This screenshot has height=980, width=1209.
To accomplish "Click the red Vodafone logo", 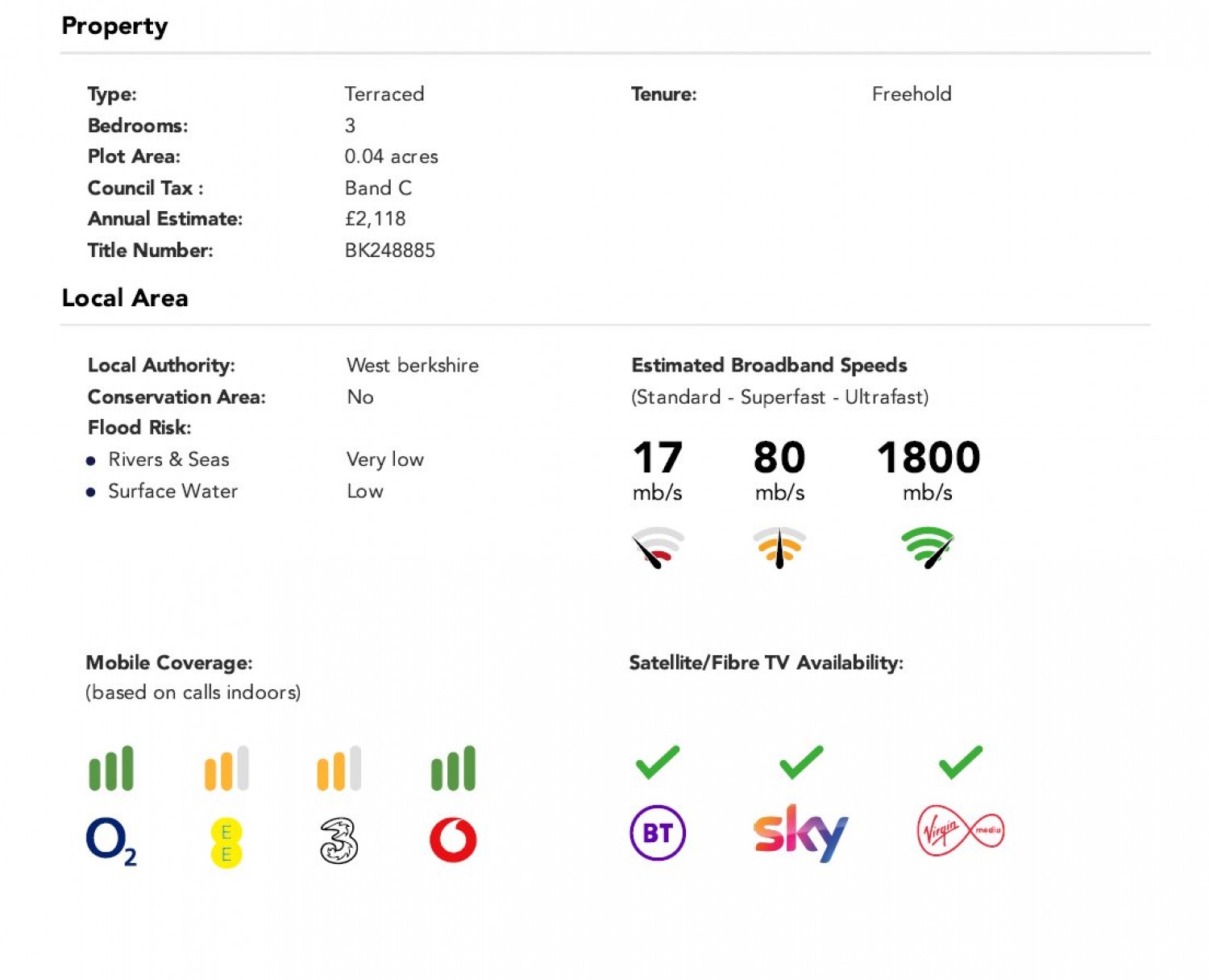I will pyautogui.click(x=453, y=840).
